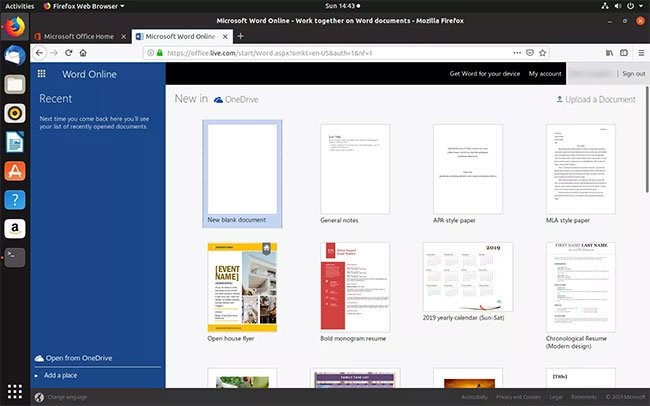Close the Microsoft Office Home tab
The height and width of the screenshot is (406, 650).
[123, 36]
